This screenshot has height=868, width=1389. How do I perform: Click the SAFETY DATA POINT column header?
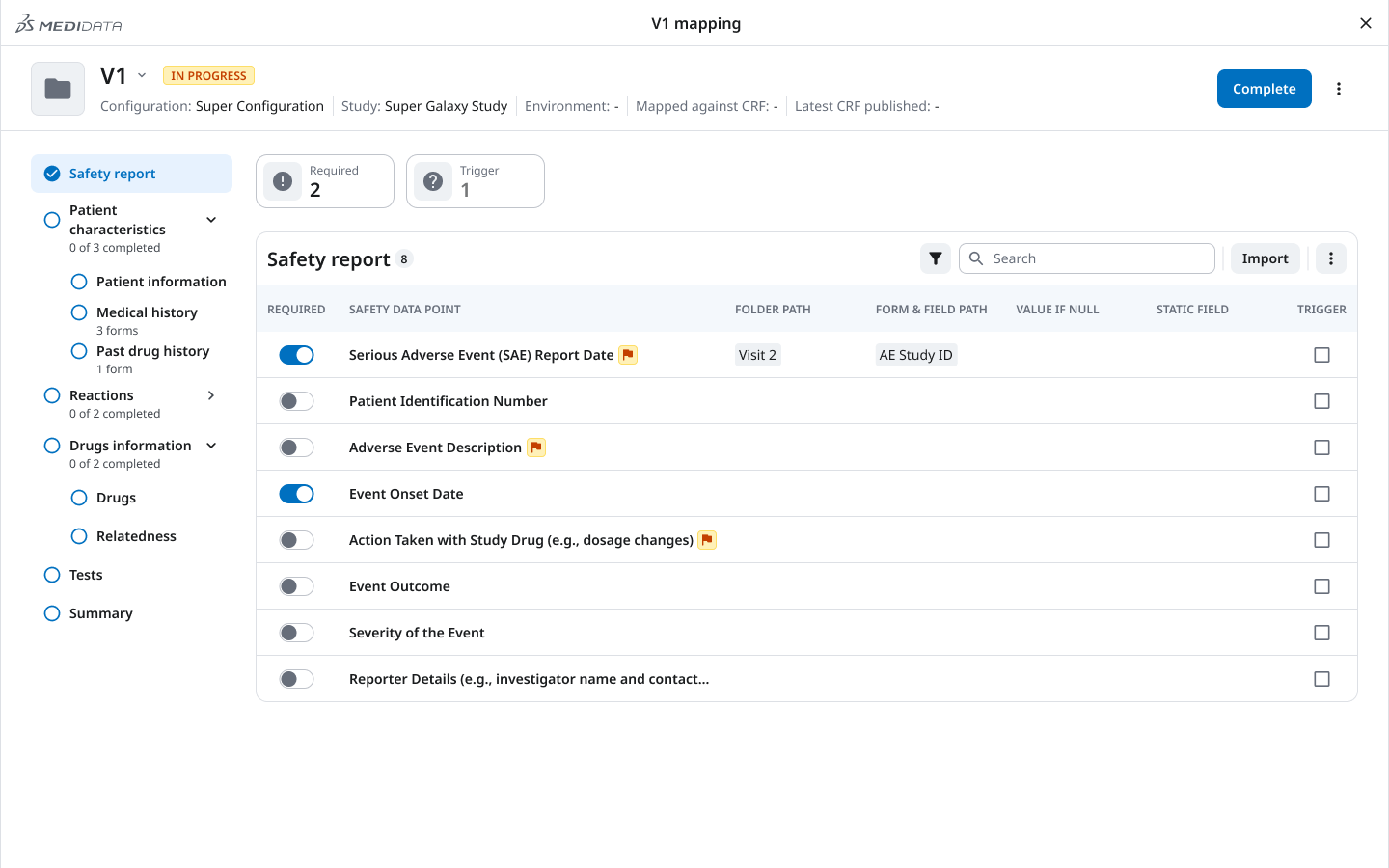(405, 310)
